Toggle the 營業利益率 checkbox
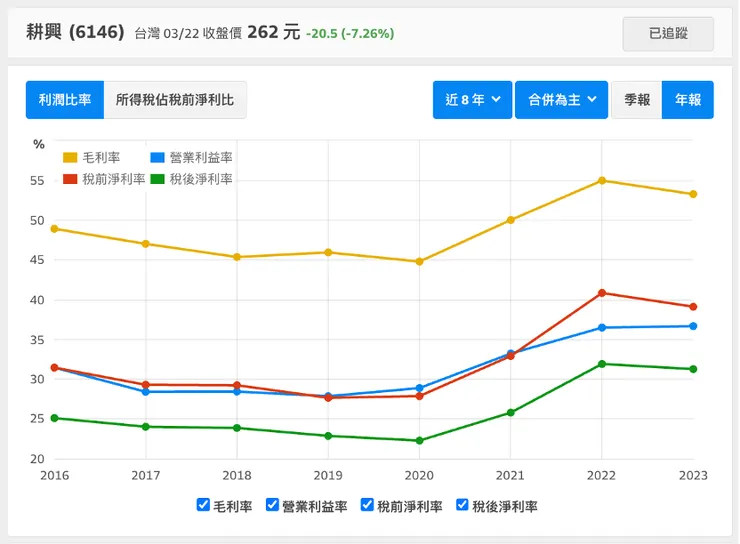This screenshot has width=740, height=544. click(272, 505)
